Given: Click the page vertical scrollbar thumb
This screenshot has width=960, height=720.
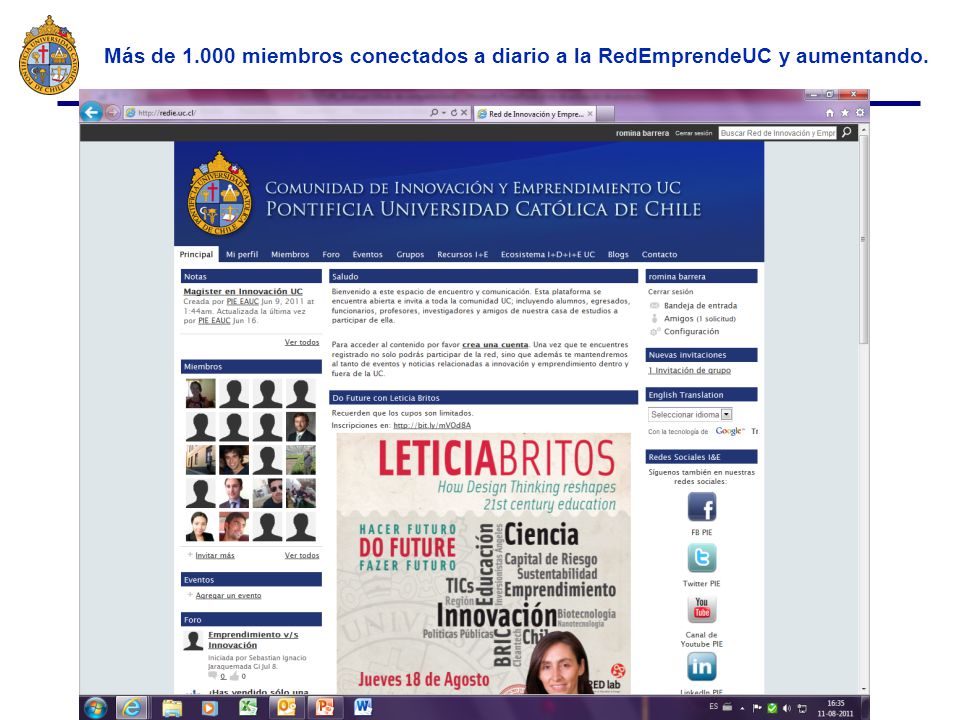Looking at the screenshot, I should (x=864, y=239).
